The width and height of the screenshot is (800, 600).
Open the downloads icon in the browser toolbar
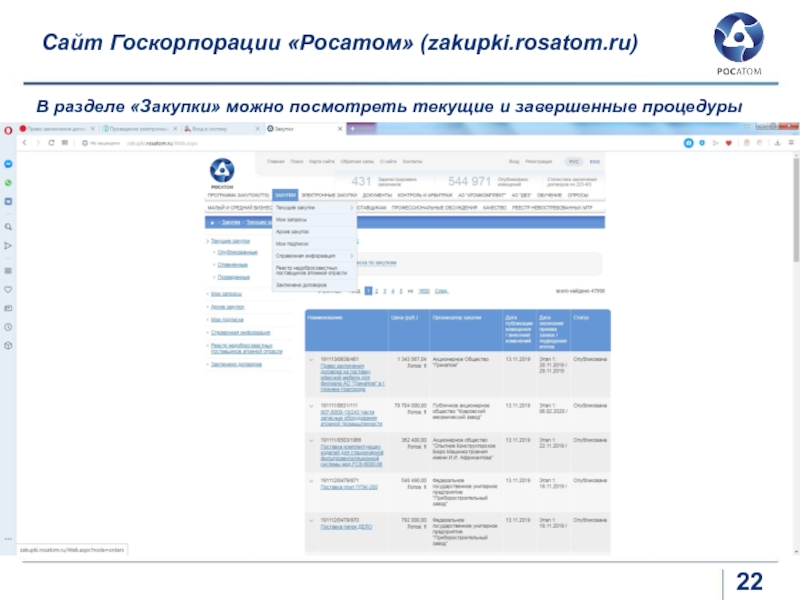click(778, 143)
